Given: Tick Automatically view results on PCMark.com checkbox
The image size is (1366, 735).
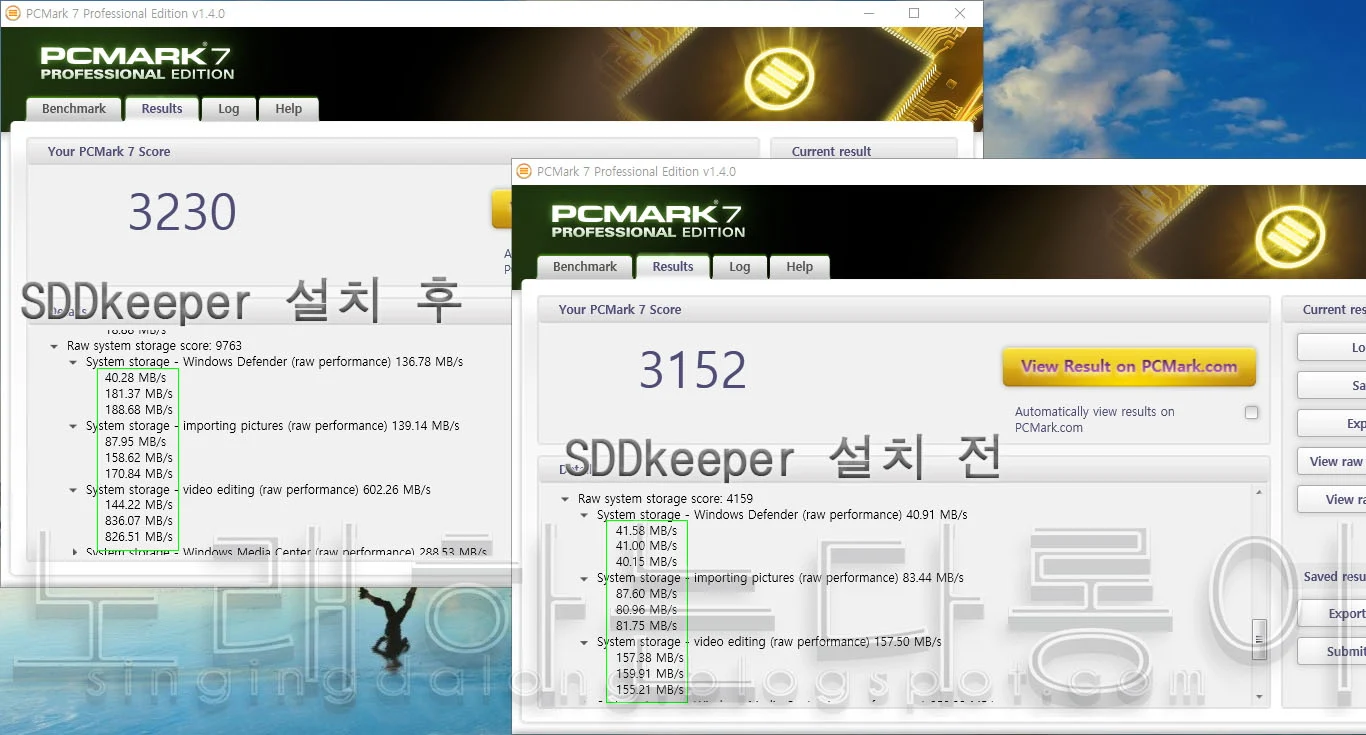Looking at the screenshot, I should click(x=1251, y=412).
